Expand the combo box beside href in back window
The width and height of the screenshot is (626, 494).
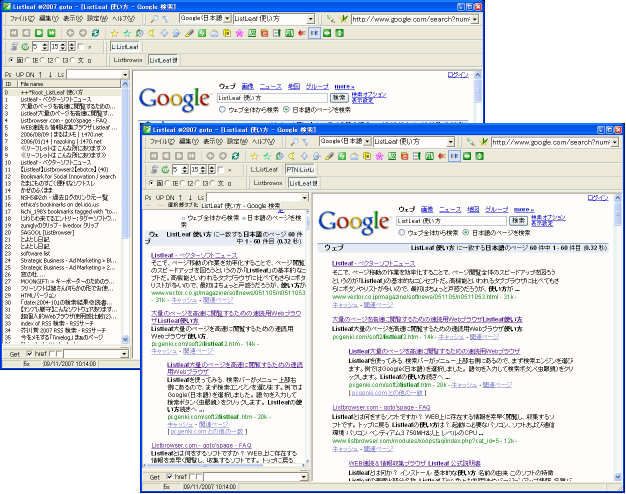click(x=124, y=354)
